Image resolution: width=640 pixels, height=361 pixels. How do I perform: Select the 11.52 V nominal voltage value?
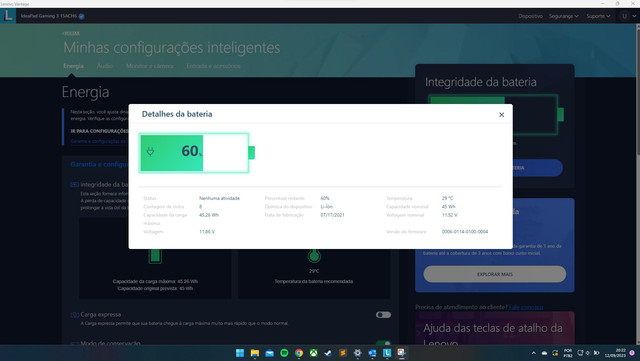tap(449, 215)
